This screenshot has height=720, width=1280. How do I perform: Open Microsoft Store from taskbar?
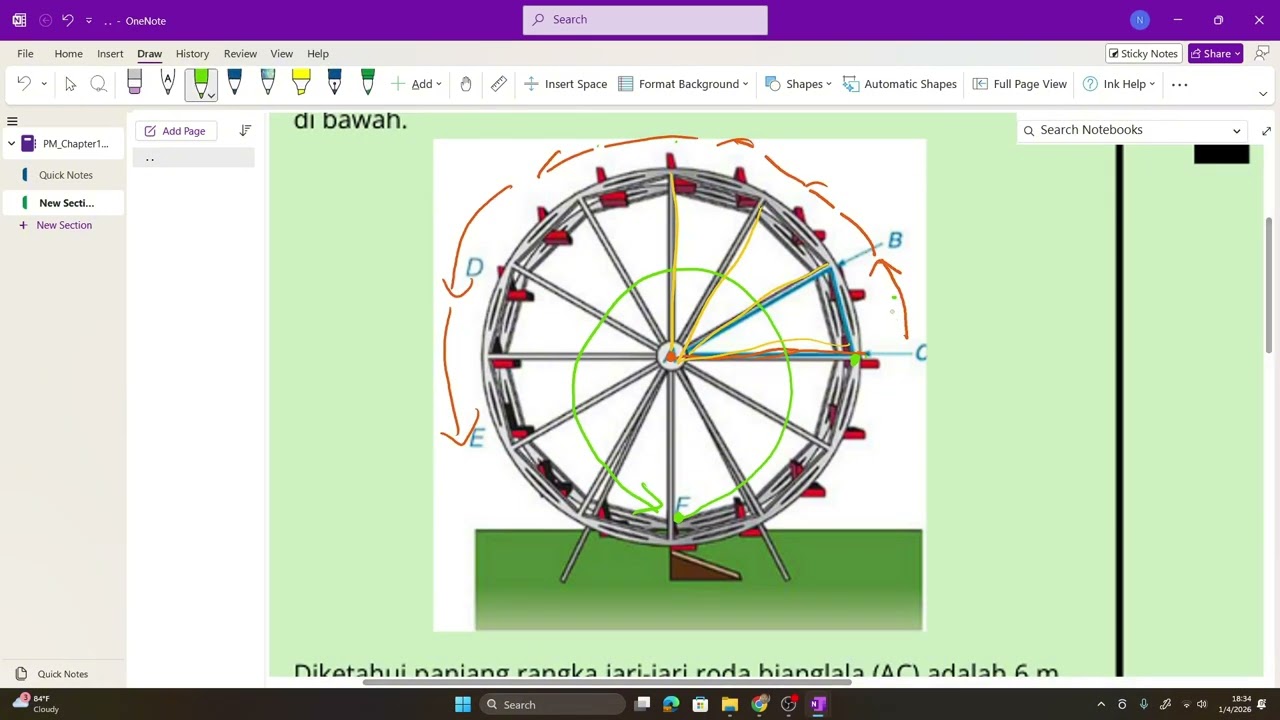(x=700, y=705)
